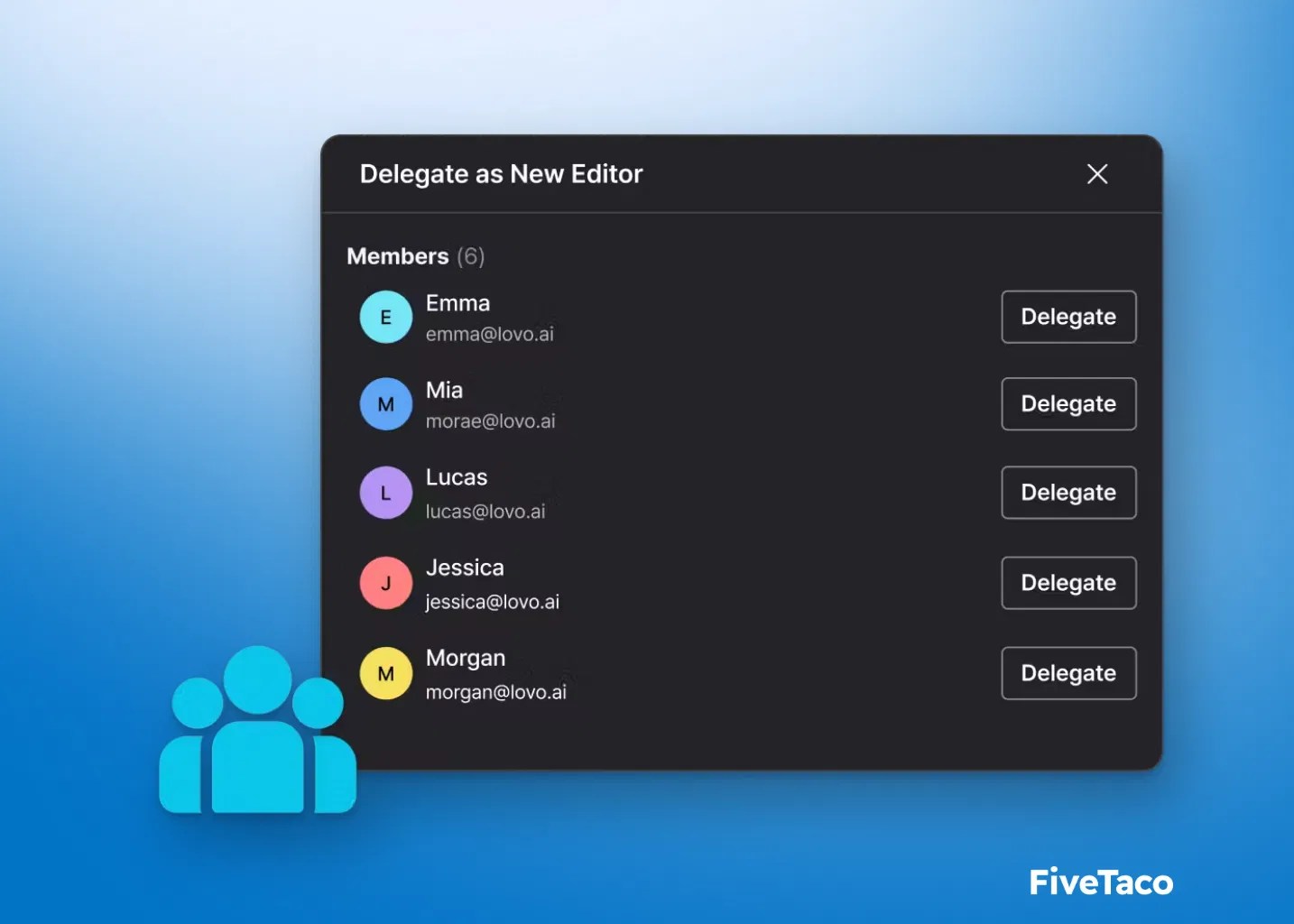Click the Members (6) heading
The width and height of the screenshot is (1294, 924).
point(416,256)
